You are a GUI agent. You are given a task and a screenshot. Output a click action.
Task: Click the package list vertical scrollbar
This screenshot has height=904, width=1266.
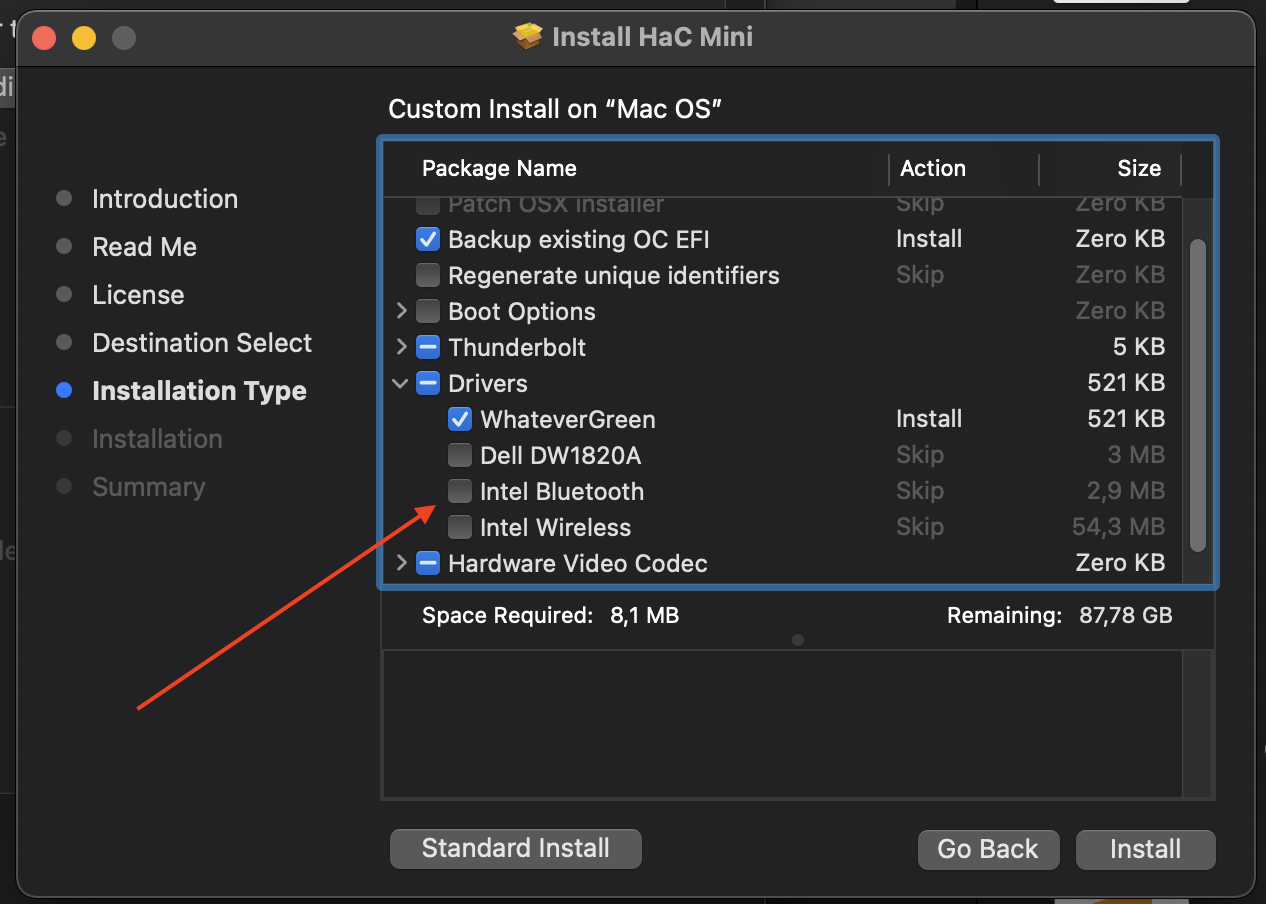(1198, 395)
